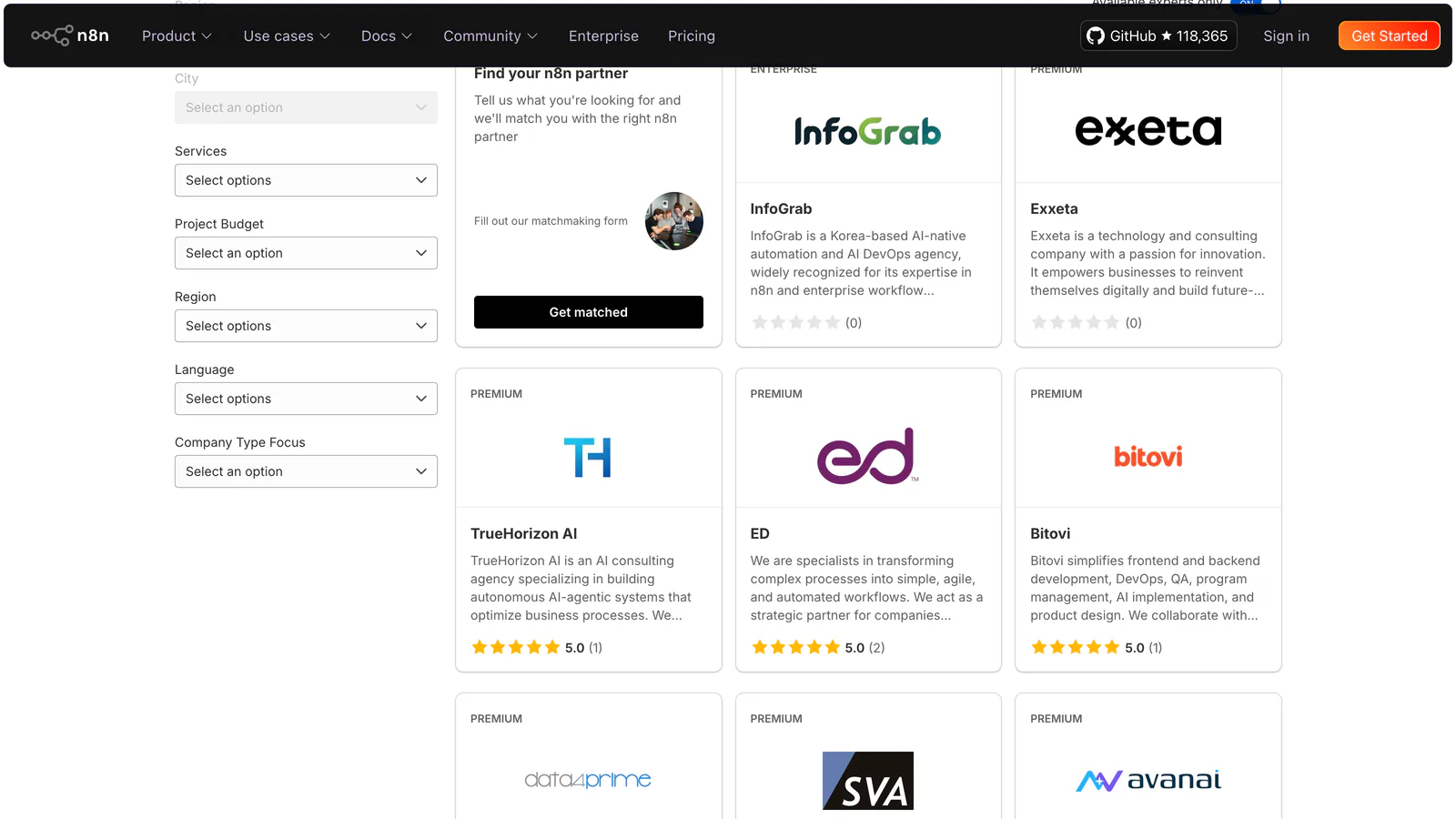The width and height of the screenshot is (1456, 819).
Task: Click the Exxeta description text
Action: click(1148, 263)
